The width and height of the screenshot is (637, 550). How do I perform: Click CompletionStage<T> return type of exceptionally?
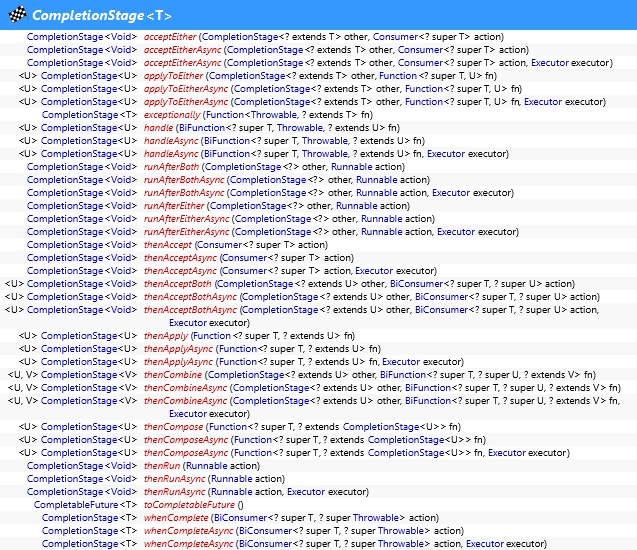tap(89, 115)
